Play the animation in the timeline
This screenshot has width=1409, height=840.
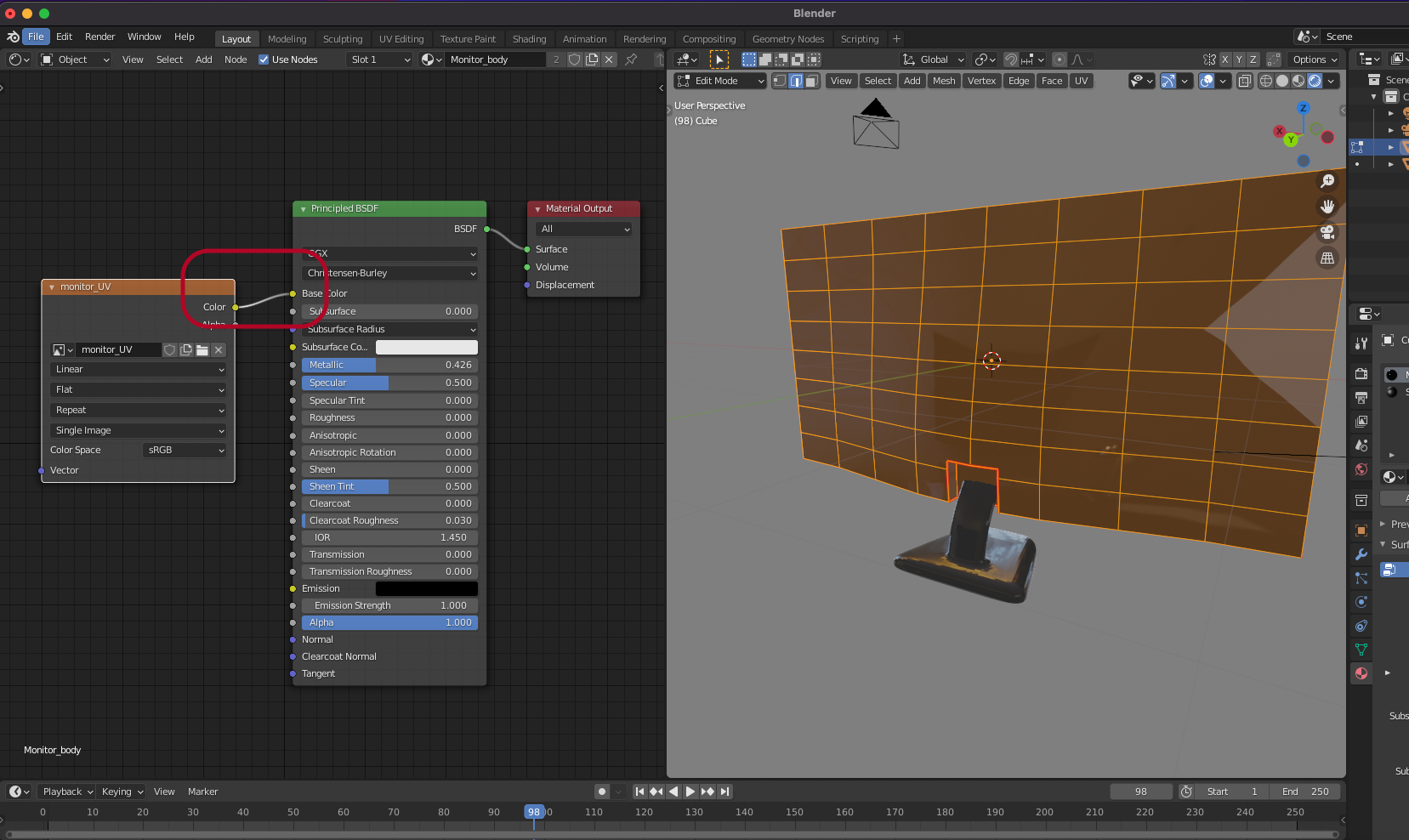pyautogui.click(x=690, y=792)
